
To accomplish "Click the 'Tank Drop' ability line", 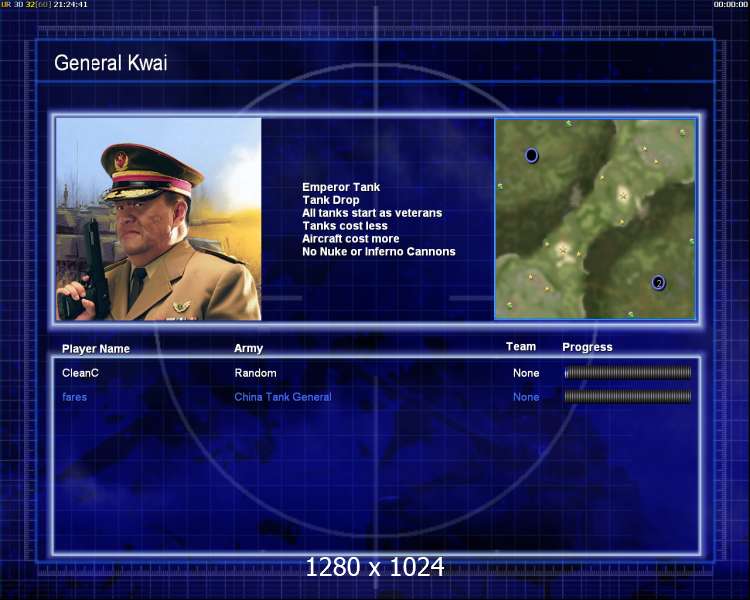I will click(x=331, y=200).
